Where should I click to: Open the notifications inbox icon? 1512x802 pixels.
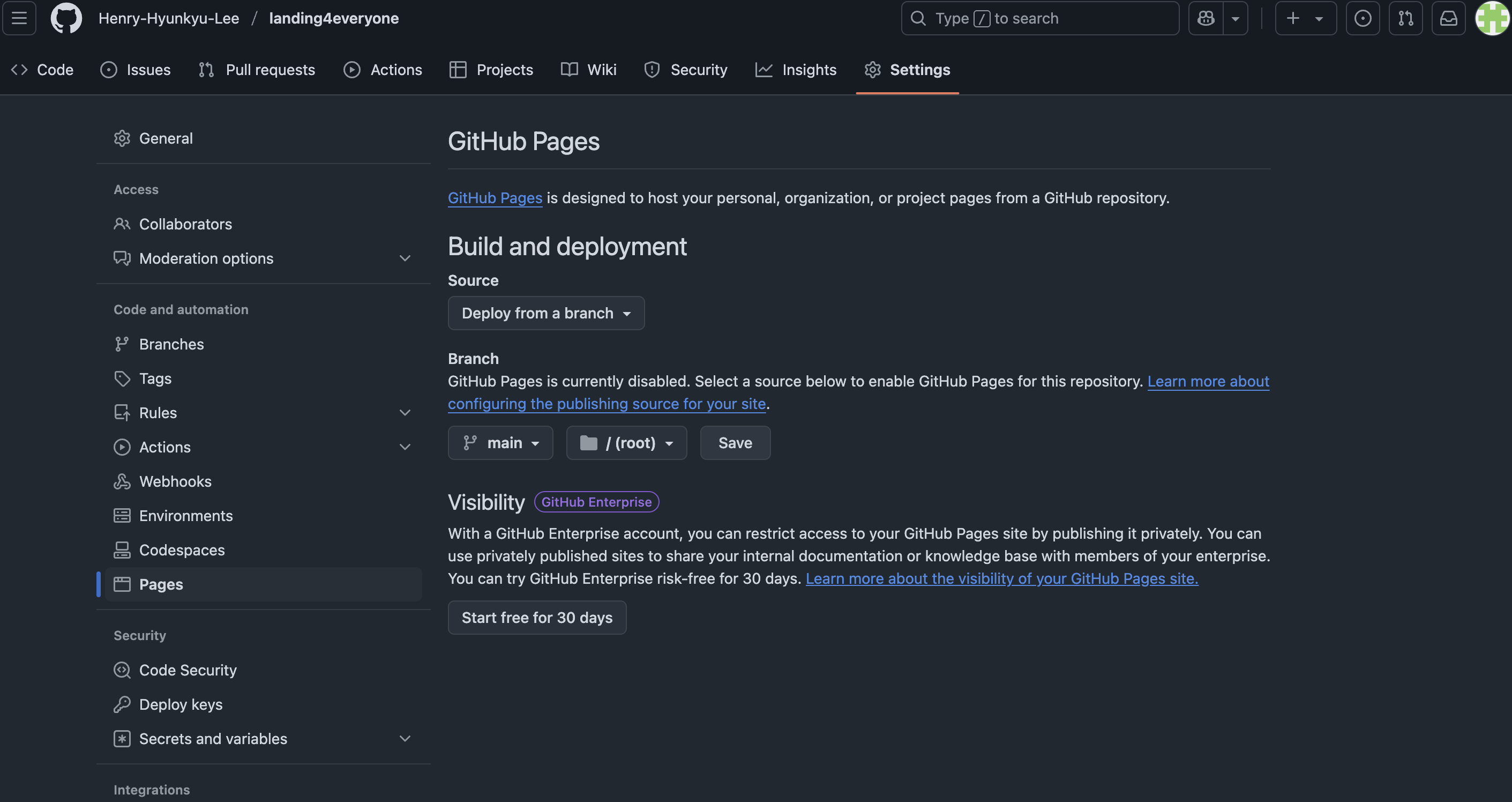pyautogui.click(x=1449, y=18)
